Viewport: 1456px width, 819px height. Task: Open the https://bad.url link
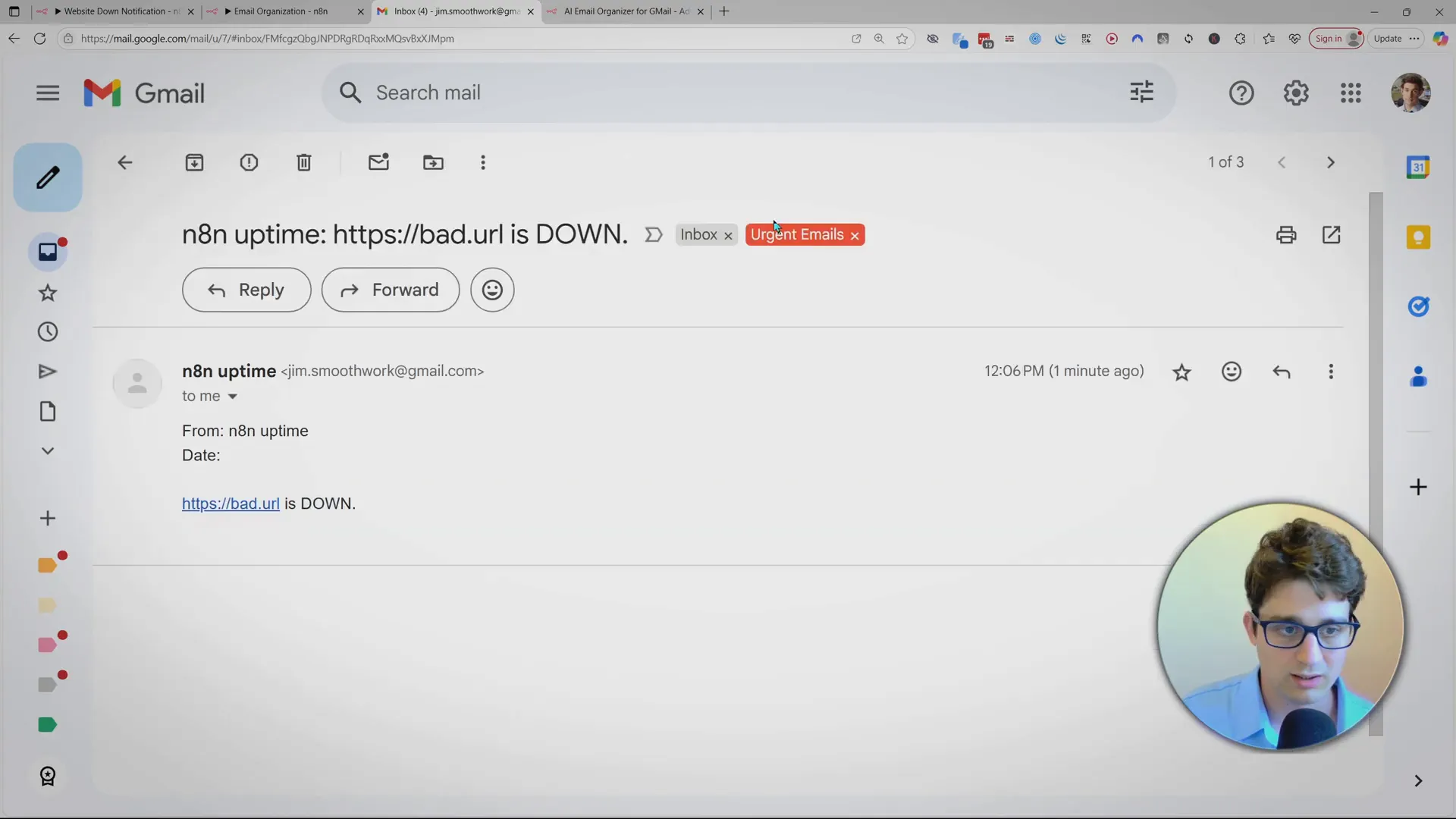click(x=231, y=504)
